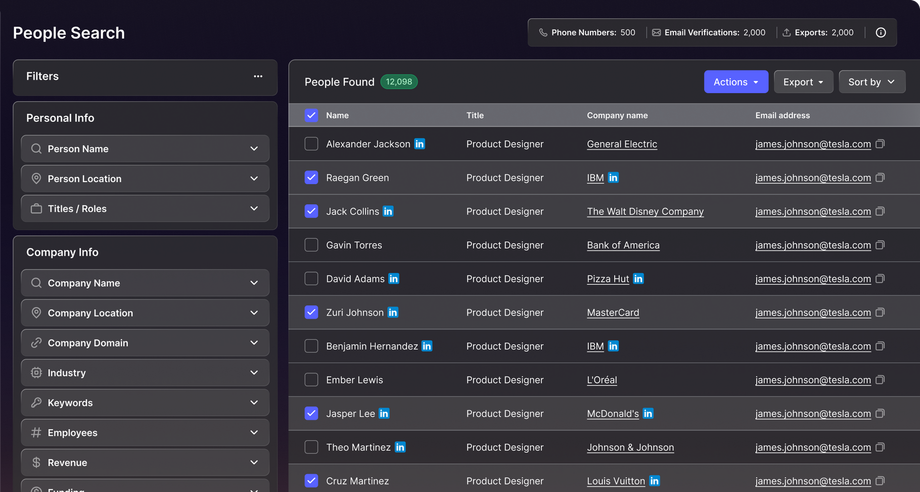Image resolution: width=920 pixels, height=492 pixels.
Task: Uncheck the Jack Collins row checkbox
Action: [x=312, y=211]
